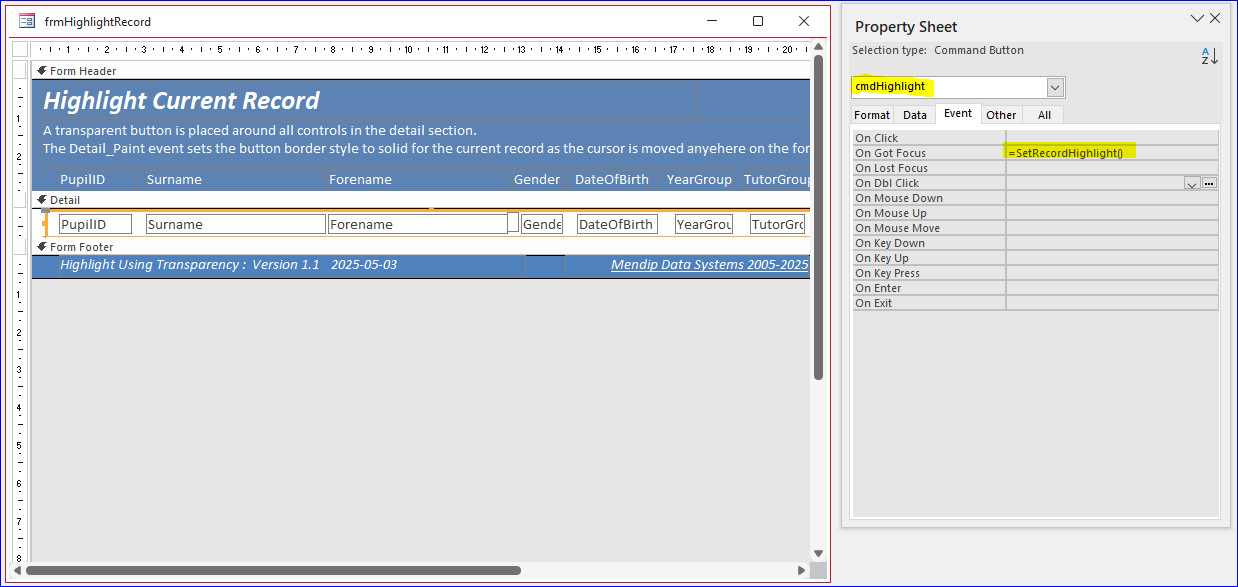1238x587 pixels.
Task: Select the Surname text box in Detail
Action: (x=235, y=224)
